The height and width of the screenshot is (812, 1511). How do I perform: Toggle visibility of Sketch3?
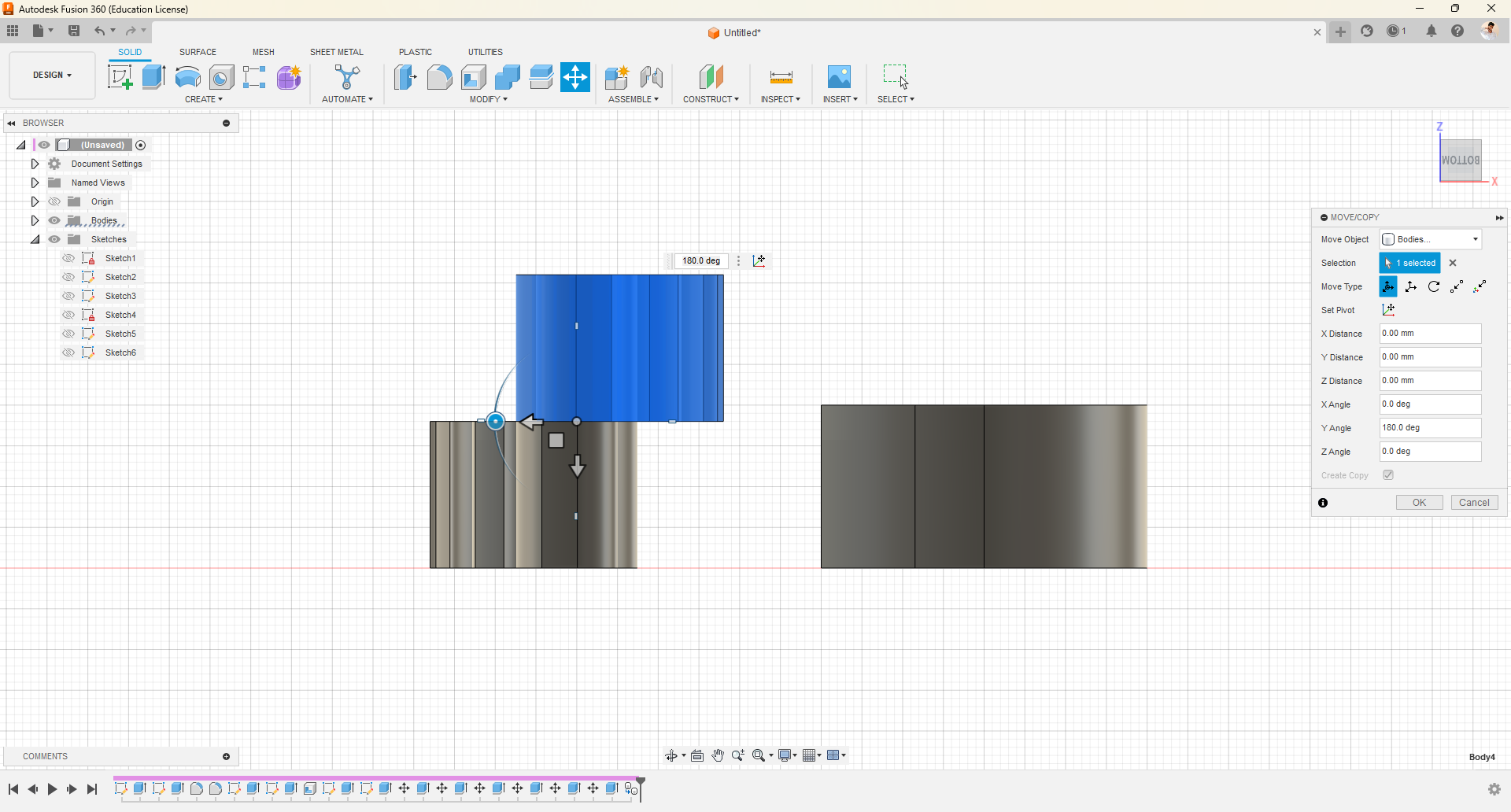tap(68, 296)
